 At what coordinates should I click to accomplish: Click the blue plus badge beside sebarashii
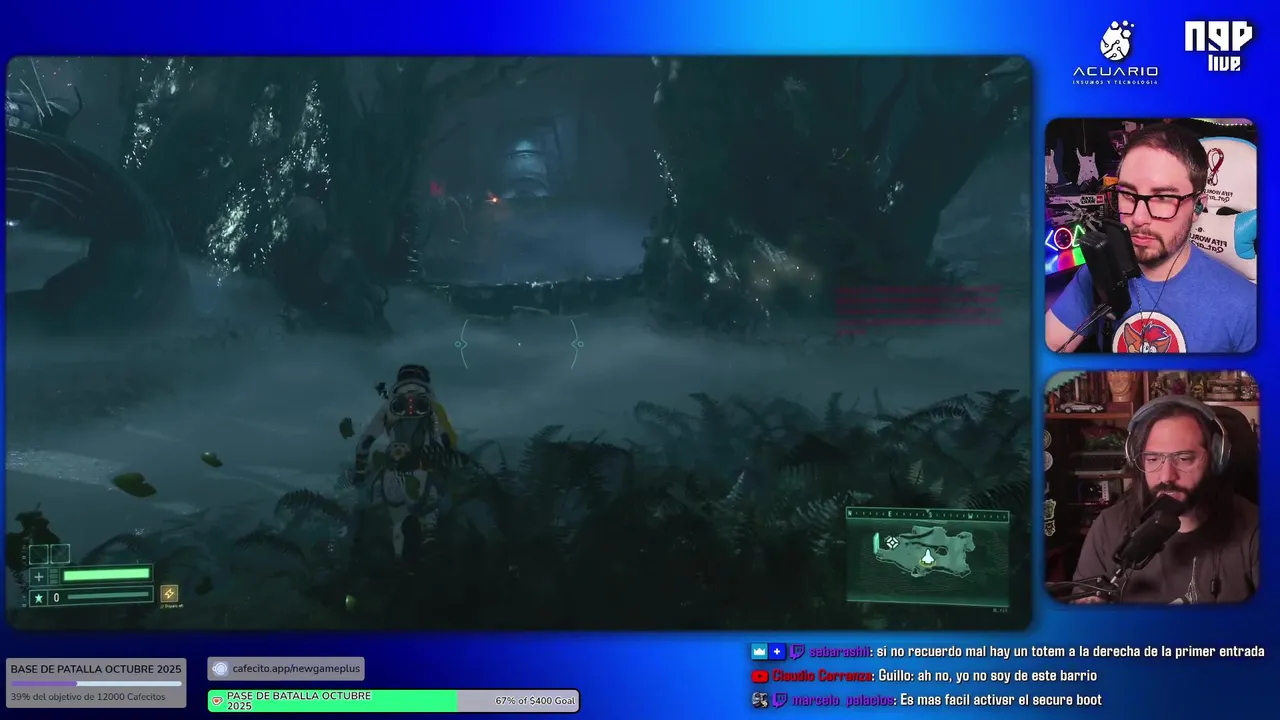click(777, 651)
